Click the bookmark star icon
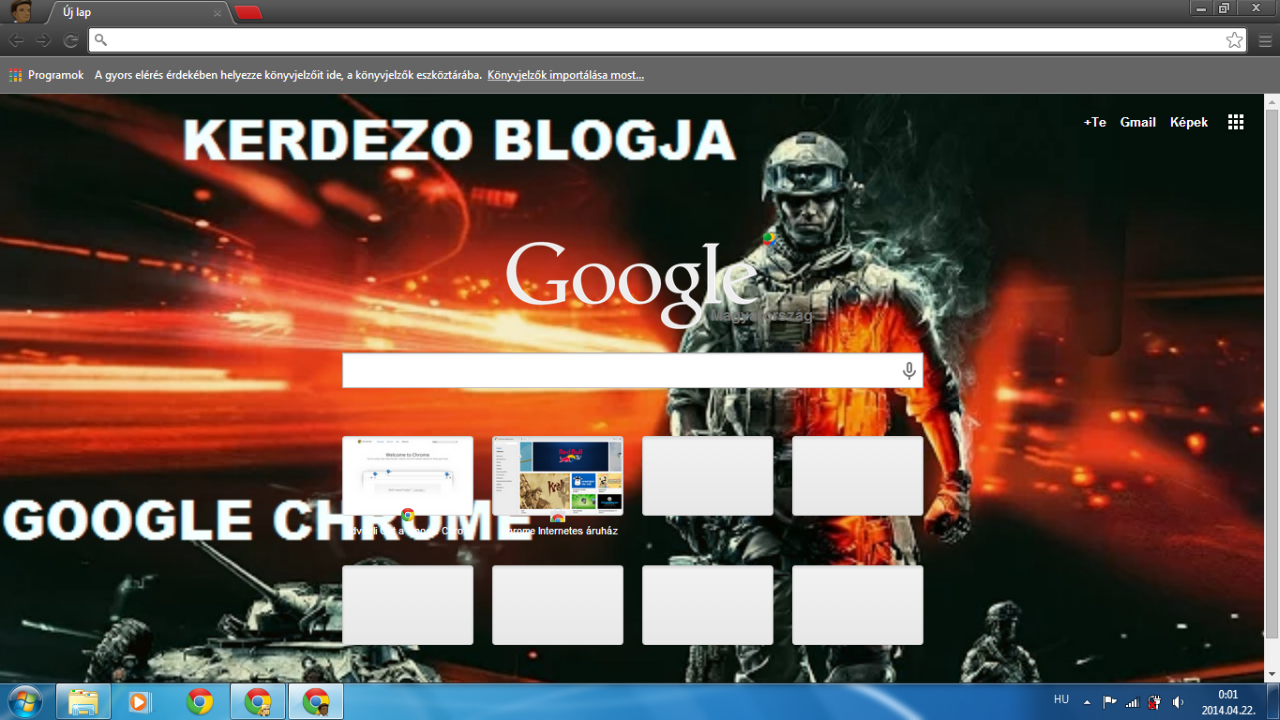This screenshot has height=720, width=1280. point(1235,40)
